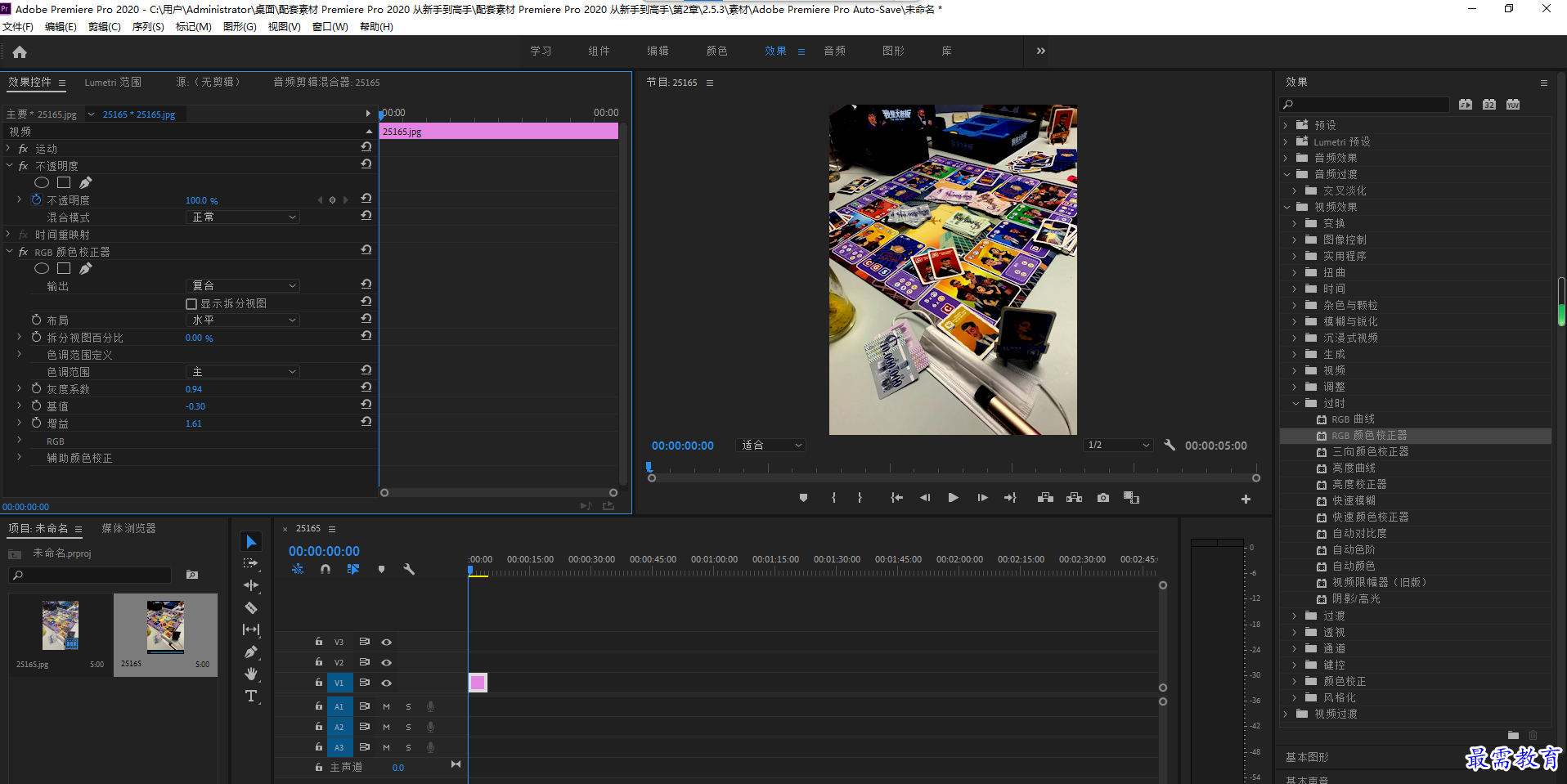The width and height of the screenshot is (1567, 784).
Task: Click 增益 value 1.61
Action: 193,423
